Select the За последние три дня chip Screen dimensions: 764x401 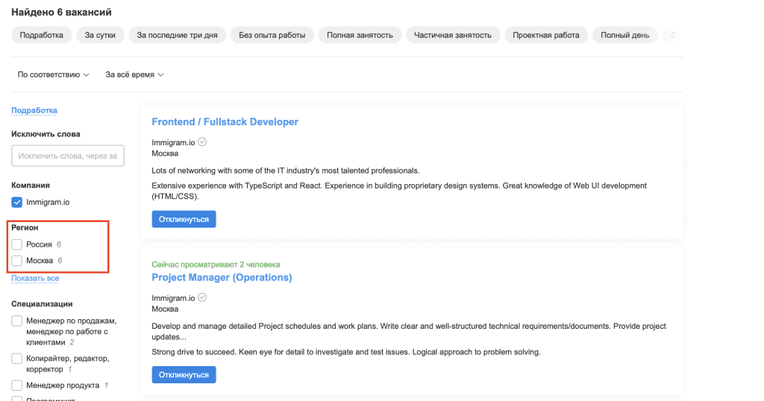[x=177, y=35]
